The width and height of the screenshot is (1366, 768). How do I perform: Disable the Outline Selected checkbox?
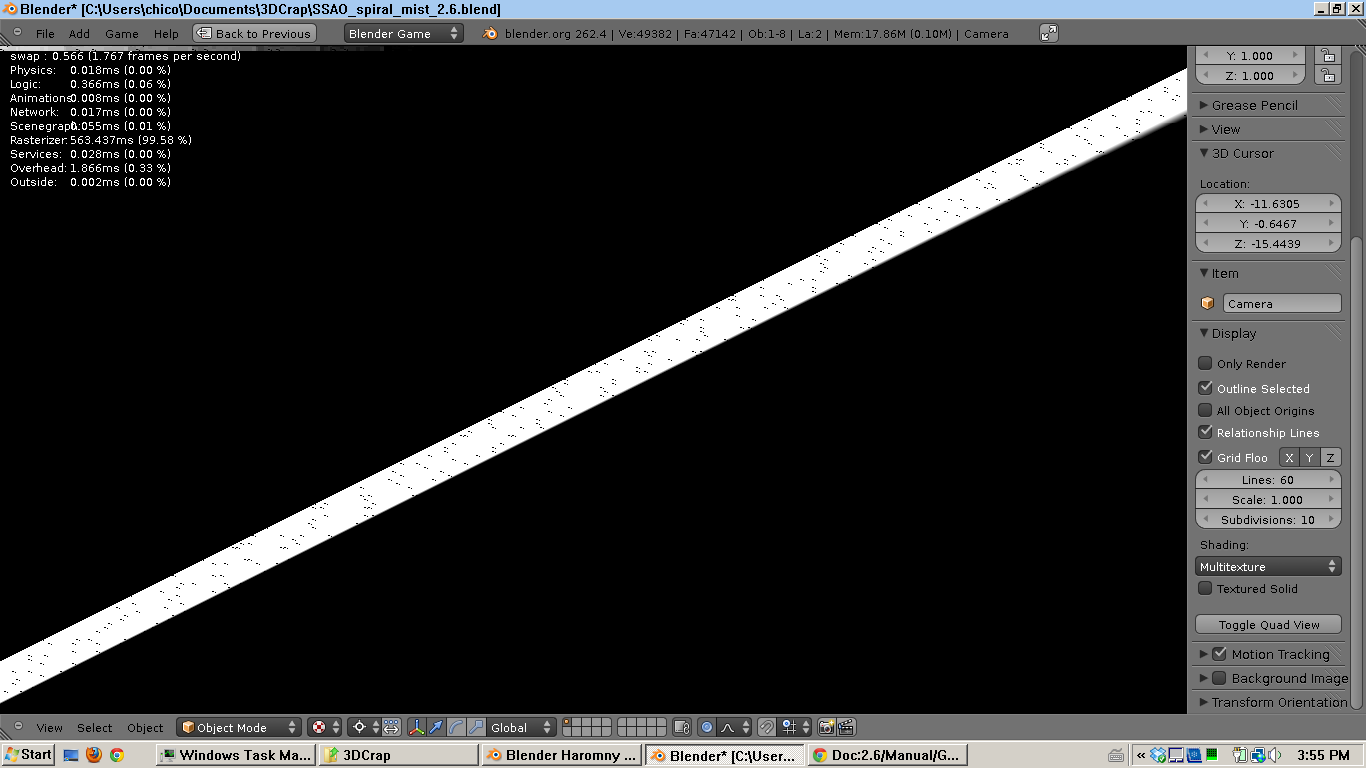point(1205,388)
